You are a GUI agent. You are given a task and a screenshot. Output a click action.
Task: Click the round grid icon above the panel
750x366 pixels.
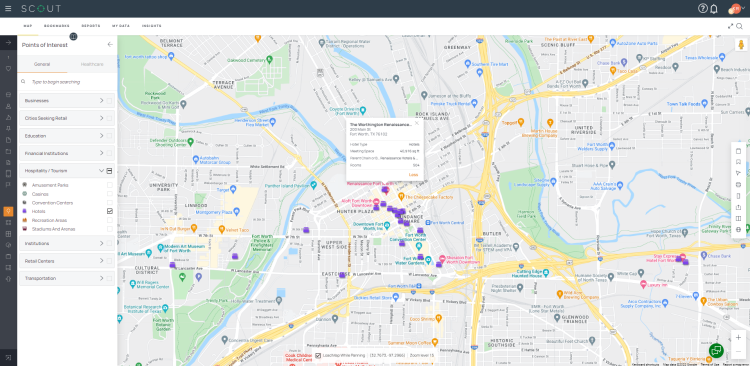point(73,36)
